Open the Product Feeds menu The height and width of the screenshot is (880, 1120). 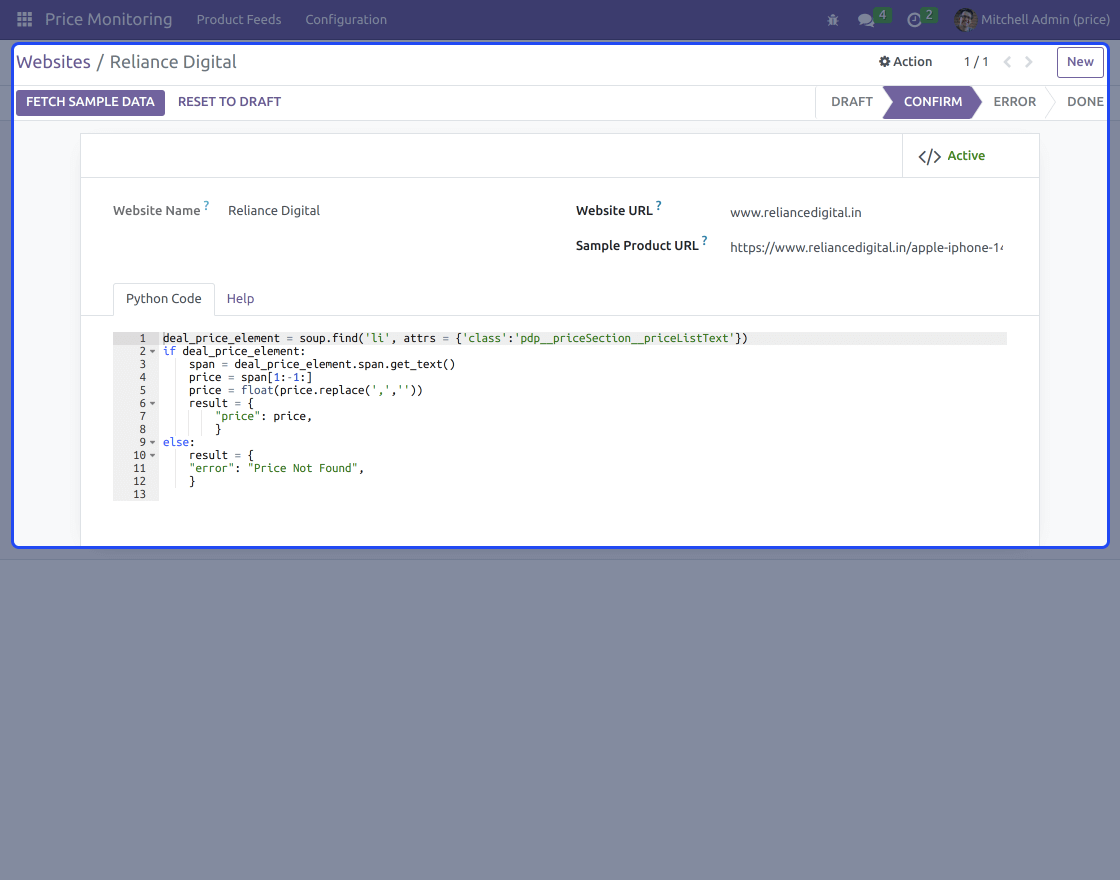[x=239, y=20]
